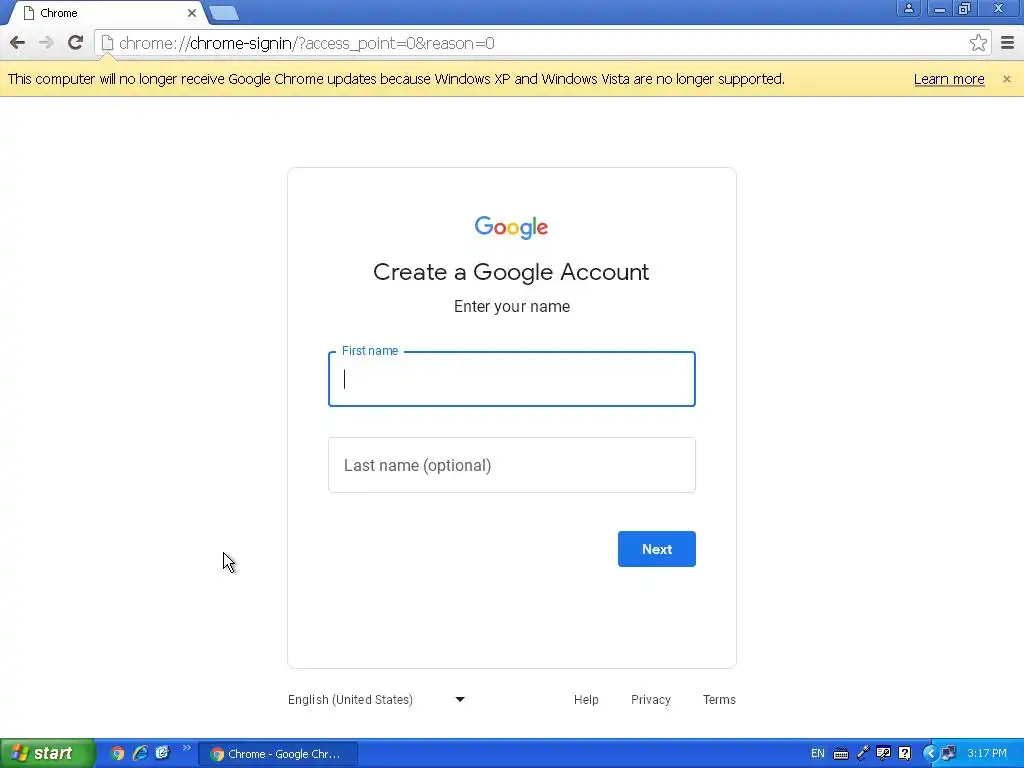This screenshot has height=768, width=1024.
Task: Close the Chrome tab
Action: (192, 13)
